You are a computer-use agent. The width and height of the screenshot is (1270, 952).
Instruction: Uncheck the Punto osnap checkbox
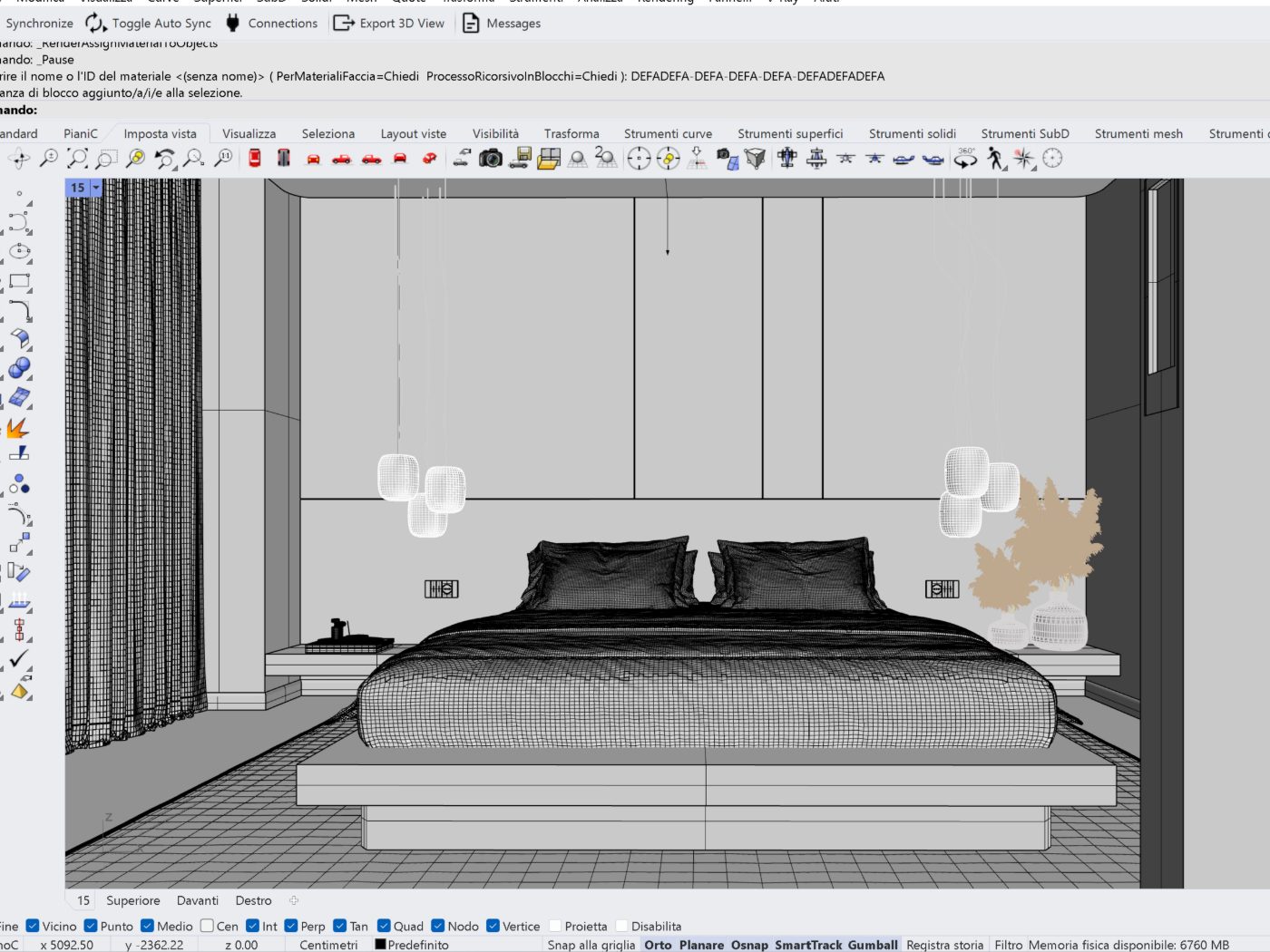(x=91, y=926)
